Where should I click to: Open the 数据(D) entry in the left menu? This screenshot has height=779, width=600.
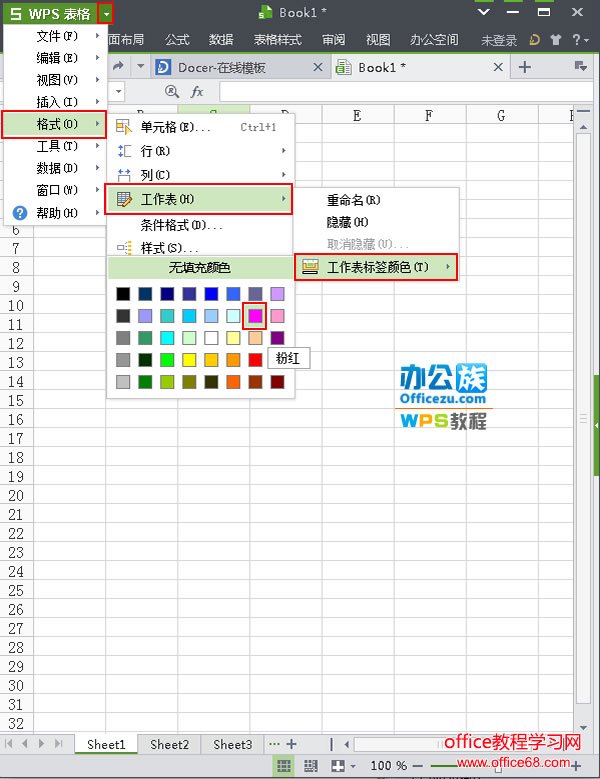pos(55,168)
